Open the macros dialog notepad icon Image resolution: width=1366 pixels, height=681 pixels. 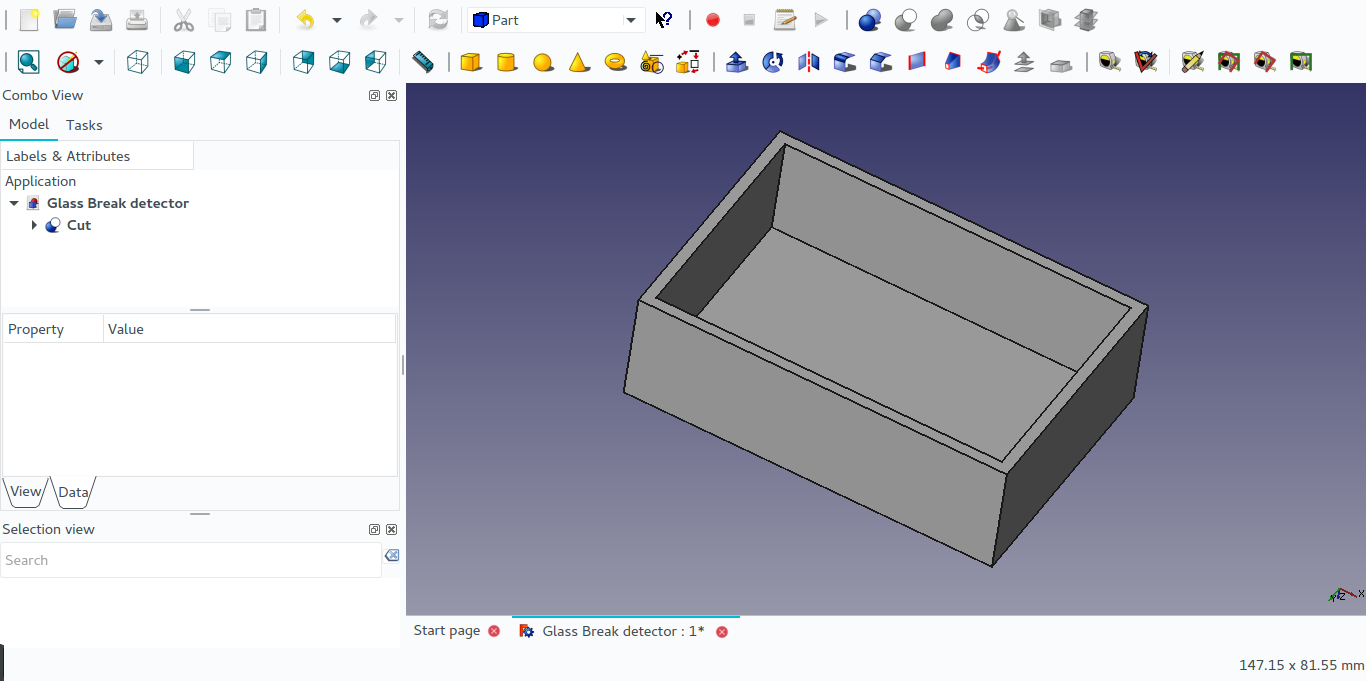[x=785, y=20]
